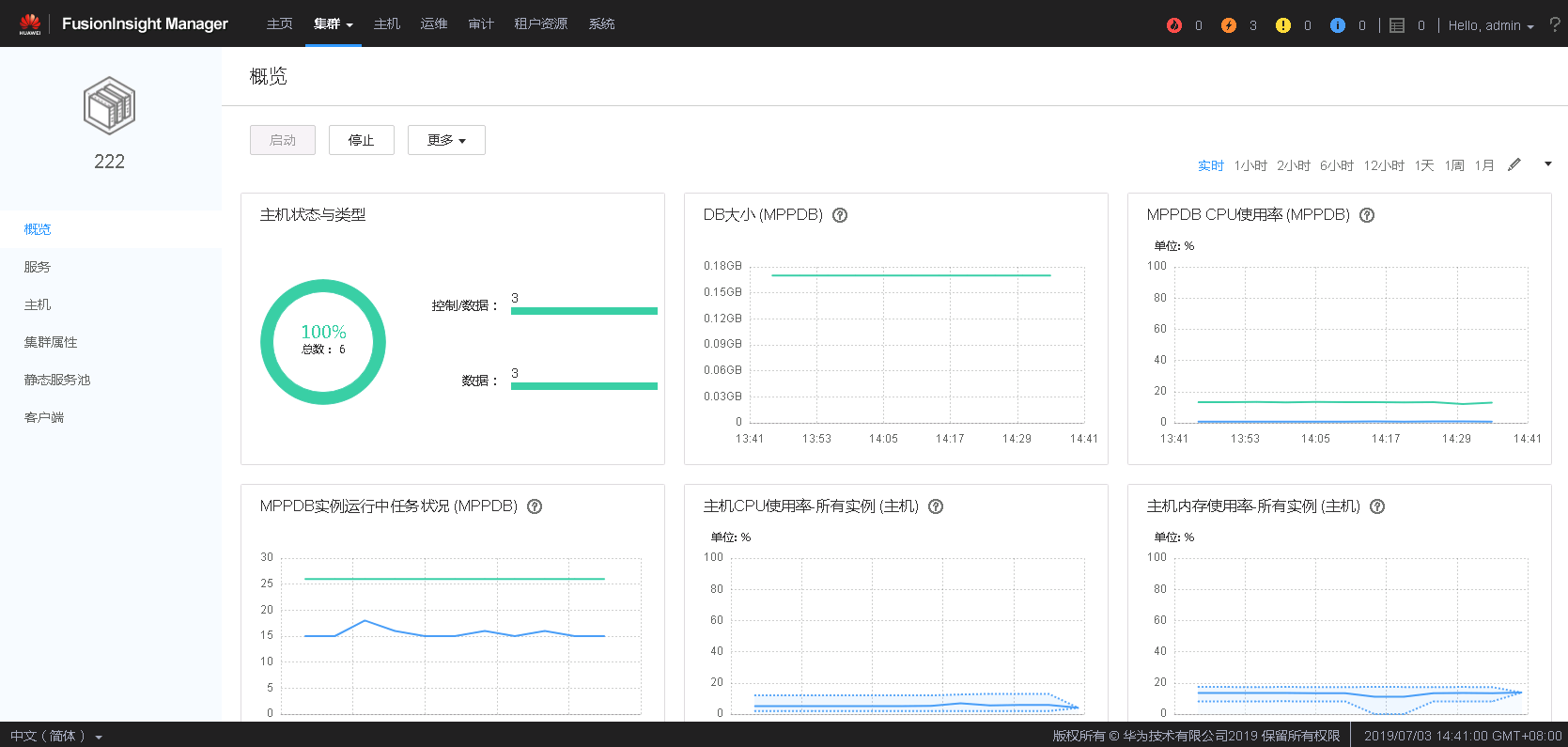
Task: Click the minor alarm yellow icon
Action: [1282, 25]
